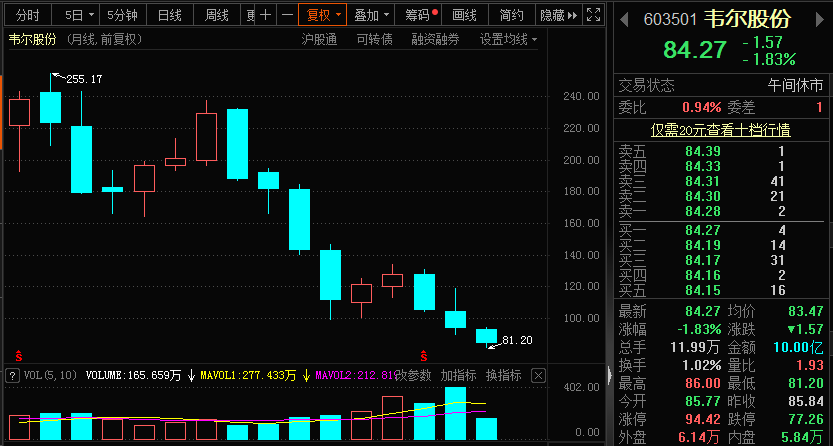Click the 仅需20元查看十档行情 link
833x446 pixels.
[x=721, y=129]
